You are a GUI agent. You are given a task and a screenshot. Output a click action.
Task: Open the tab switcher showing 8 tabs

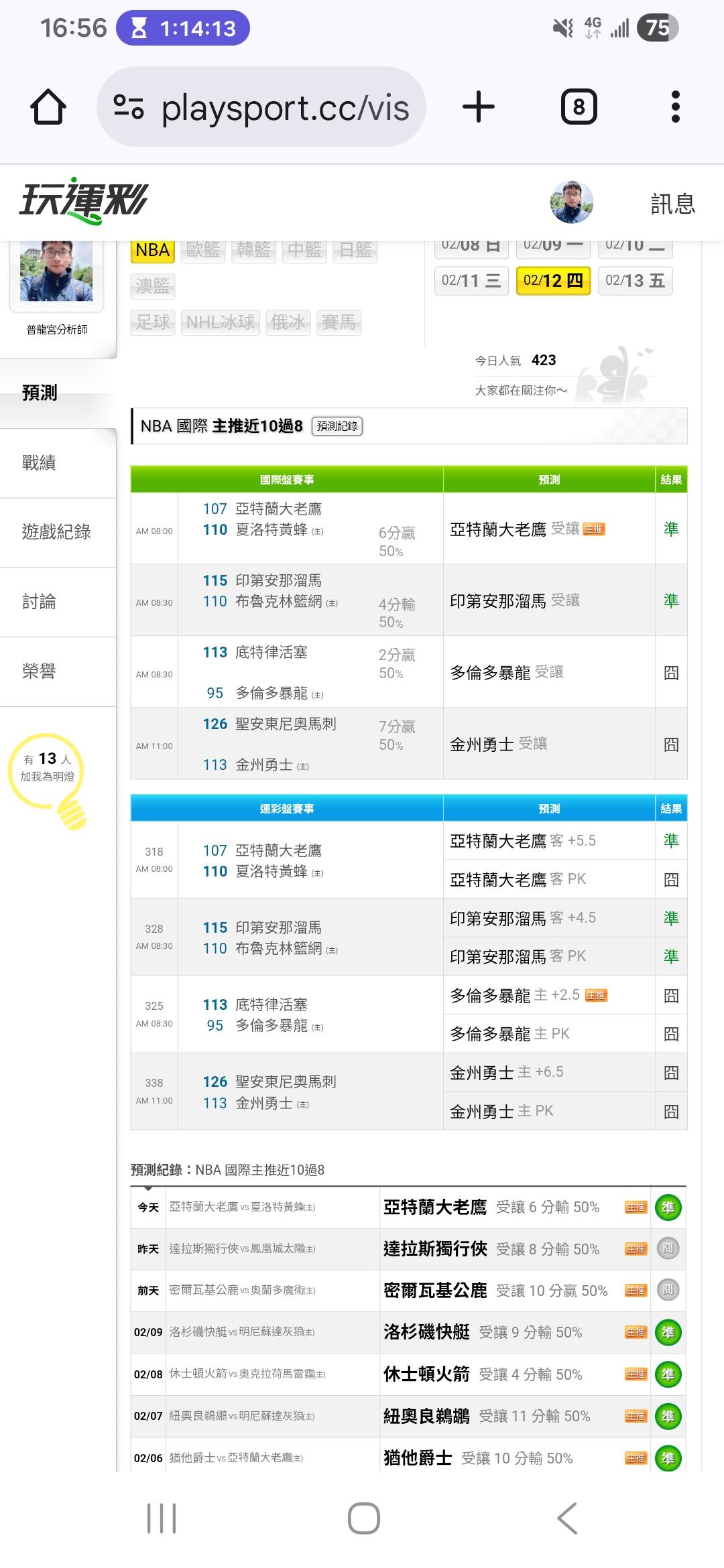(x=579, y=107)
